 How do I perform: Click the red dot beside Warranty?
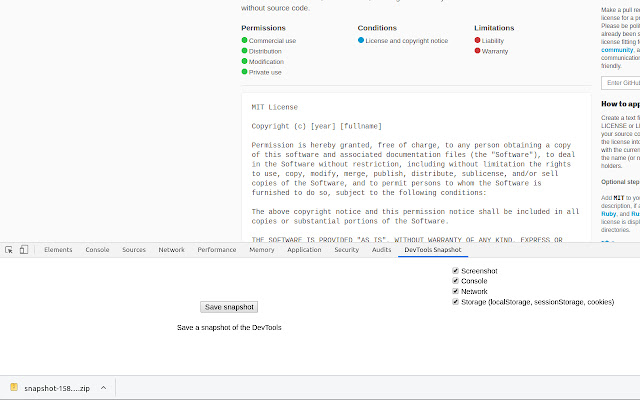[477, 51]
